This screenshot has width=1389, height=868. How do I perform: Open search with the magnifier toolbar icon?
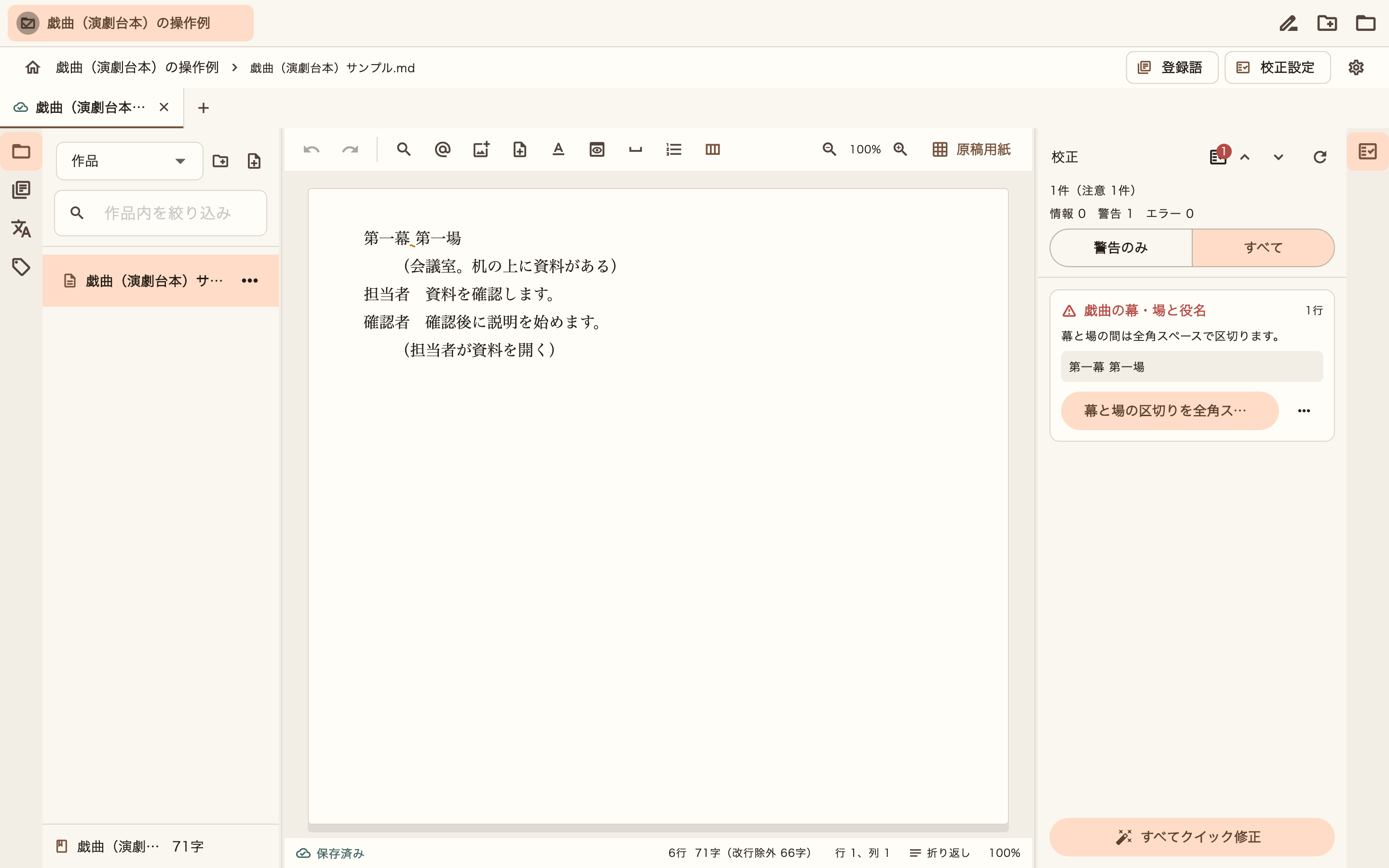404,150
